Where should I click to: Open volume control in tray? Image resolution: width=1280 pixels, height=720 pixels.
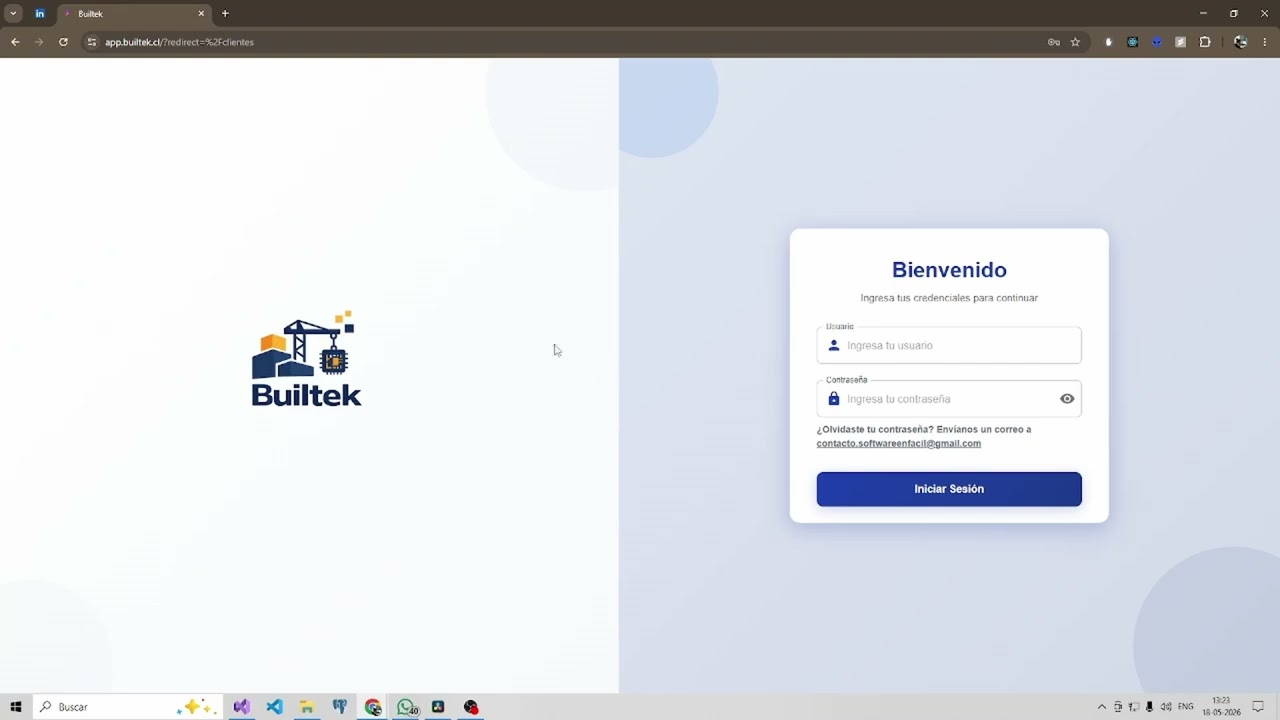(x=1166, y=707)
